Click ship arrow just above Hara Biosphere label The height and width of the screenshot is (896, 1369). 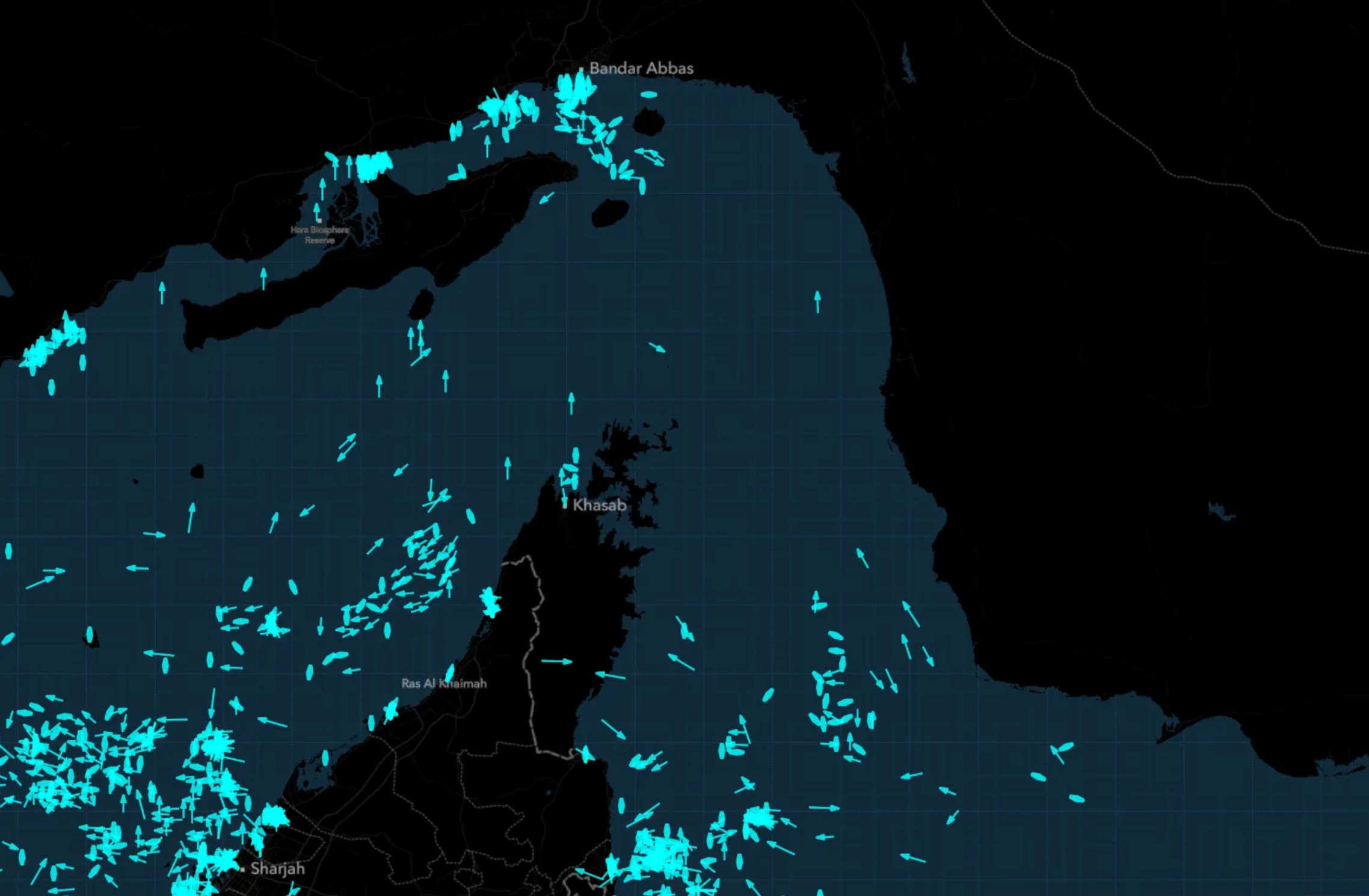[317, 212]
